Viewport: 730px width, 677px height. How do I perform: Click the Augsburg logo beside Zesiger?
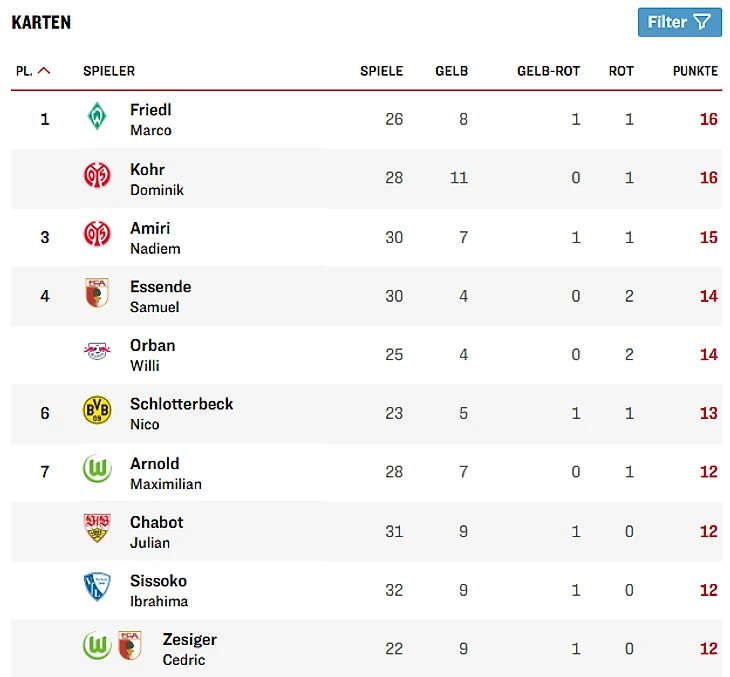pos(130,647)
